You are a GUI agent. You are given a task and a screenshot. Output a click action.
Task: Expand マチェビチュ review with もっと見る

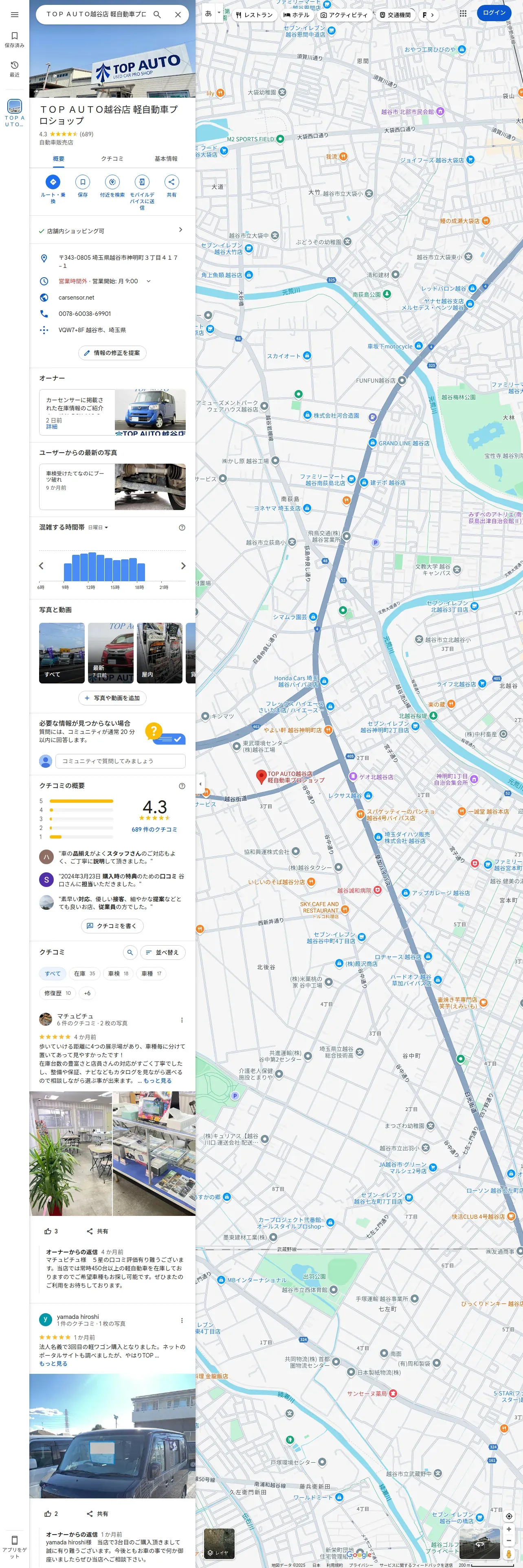[x=157, y=1081]
